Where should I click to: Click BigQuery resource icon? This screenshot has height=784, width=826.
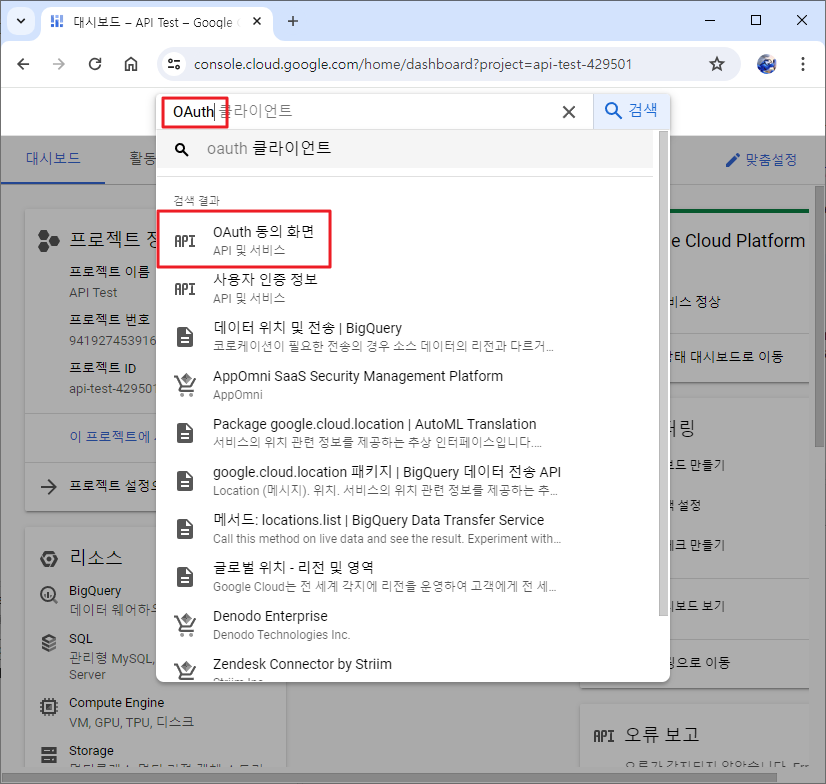click(x=48, y=595)
